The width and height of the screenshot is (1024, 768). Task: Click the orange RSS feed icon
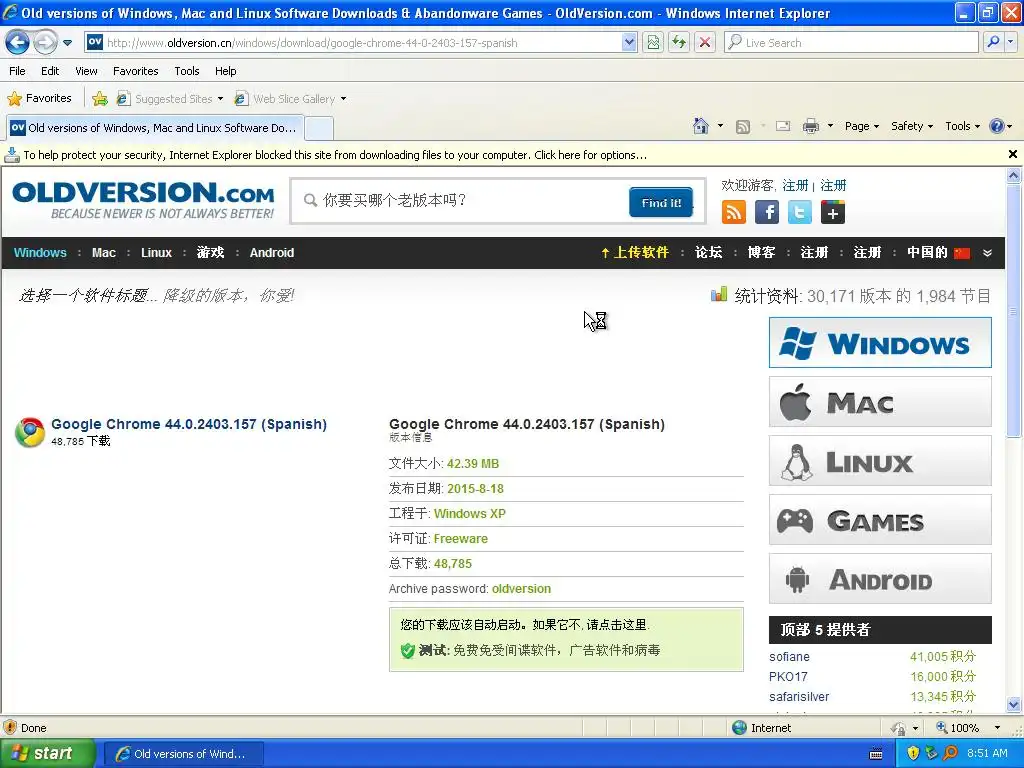coord(734,212)
